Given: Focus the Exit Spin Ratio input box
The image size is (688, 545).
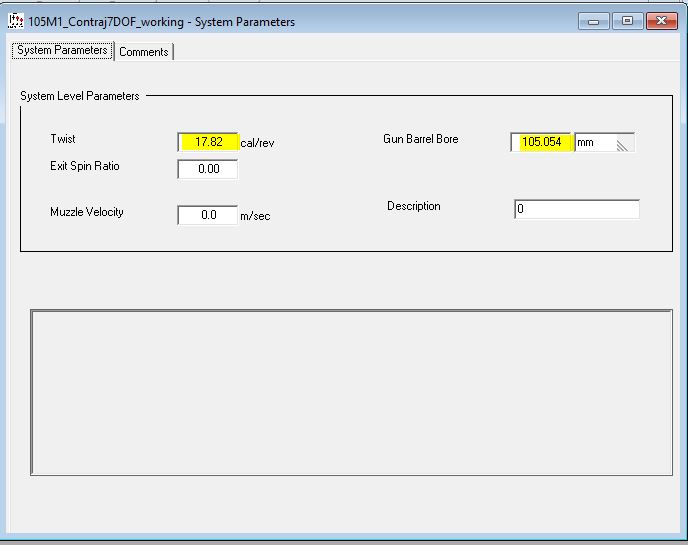Looking at the screenshot, I should [208, 169].
